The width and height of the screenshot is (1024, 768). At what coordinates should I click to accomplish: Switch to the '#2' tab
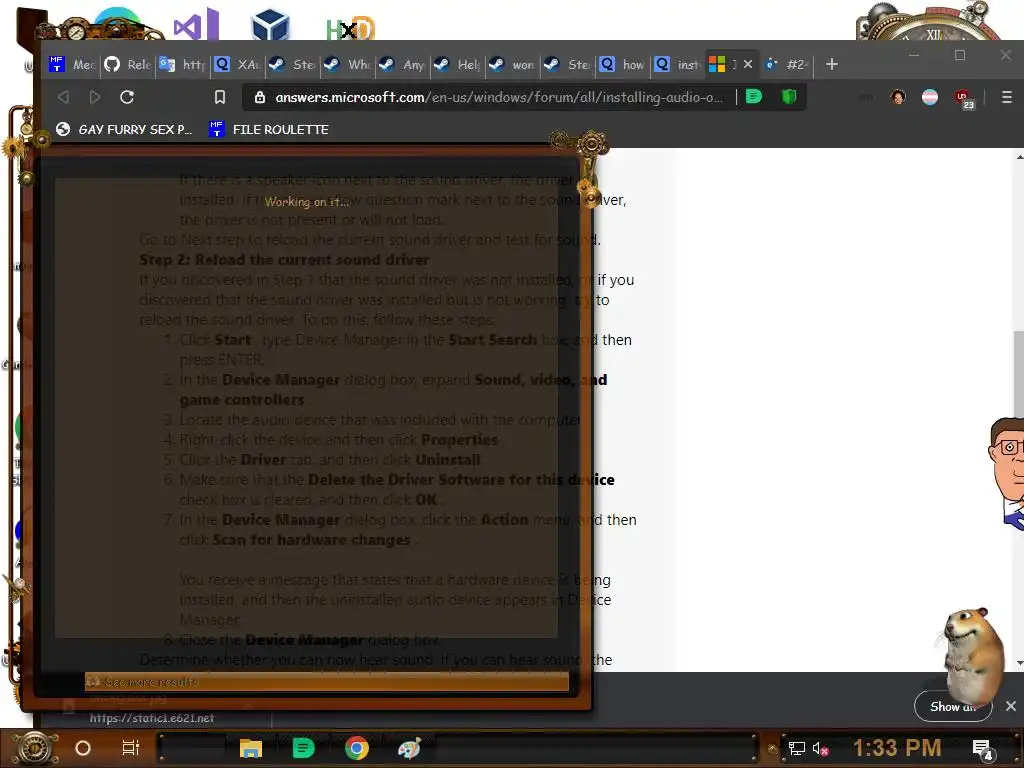(787, 64)
